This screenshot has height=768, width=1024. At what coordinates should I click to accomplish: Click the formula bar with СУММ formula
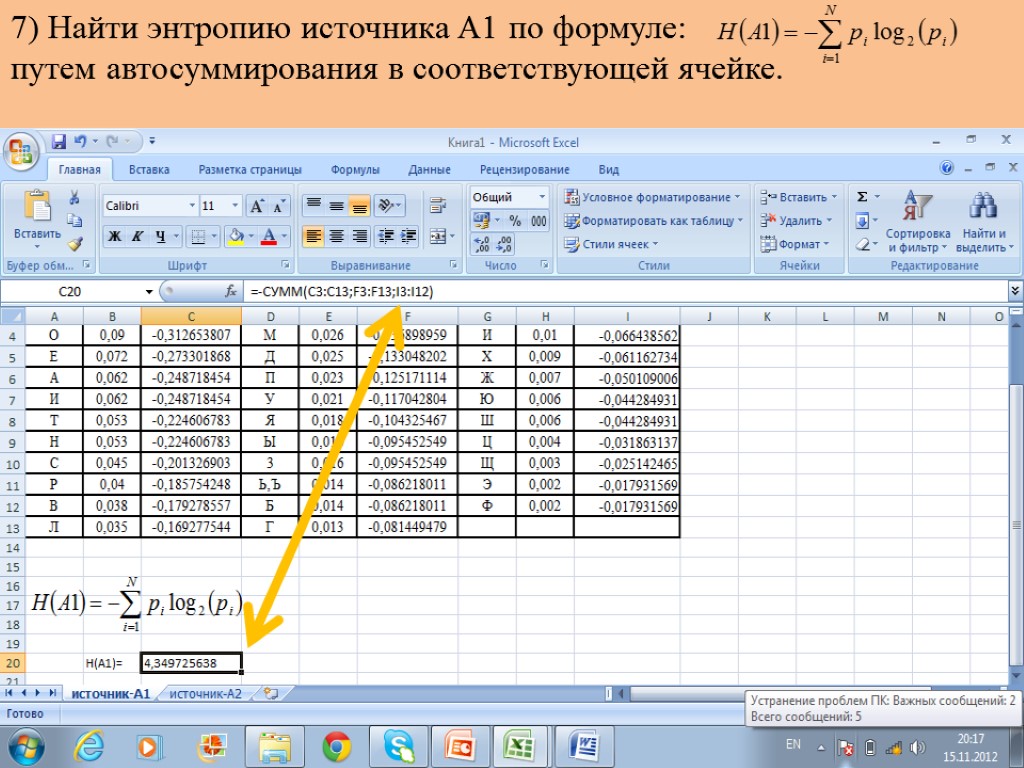pos(626,291)
